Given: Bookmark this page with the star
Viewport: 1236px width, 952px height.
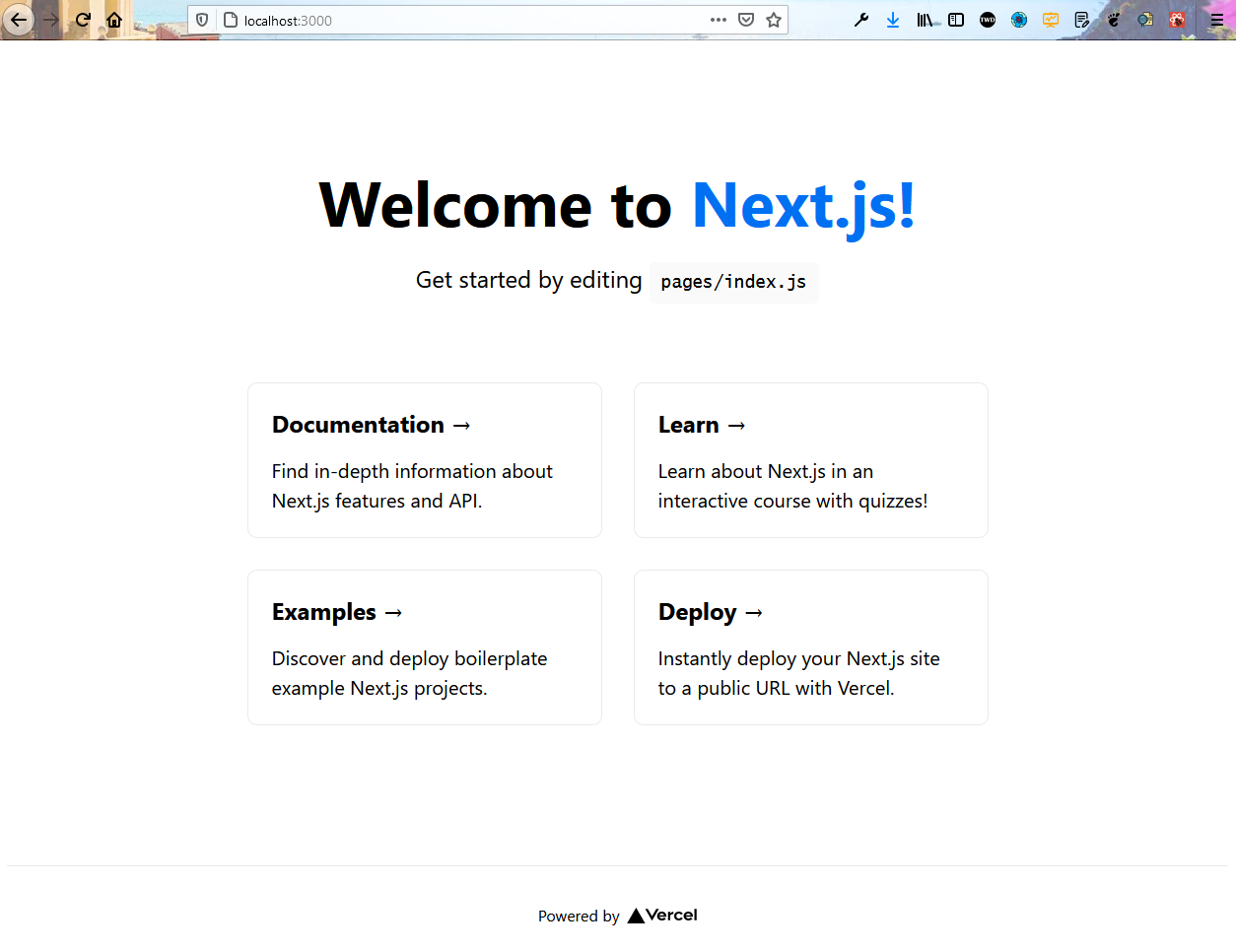Looking at the screenshot, I should 774,20.
